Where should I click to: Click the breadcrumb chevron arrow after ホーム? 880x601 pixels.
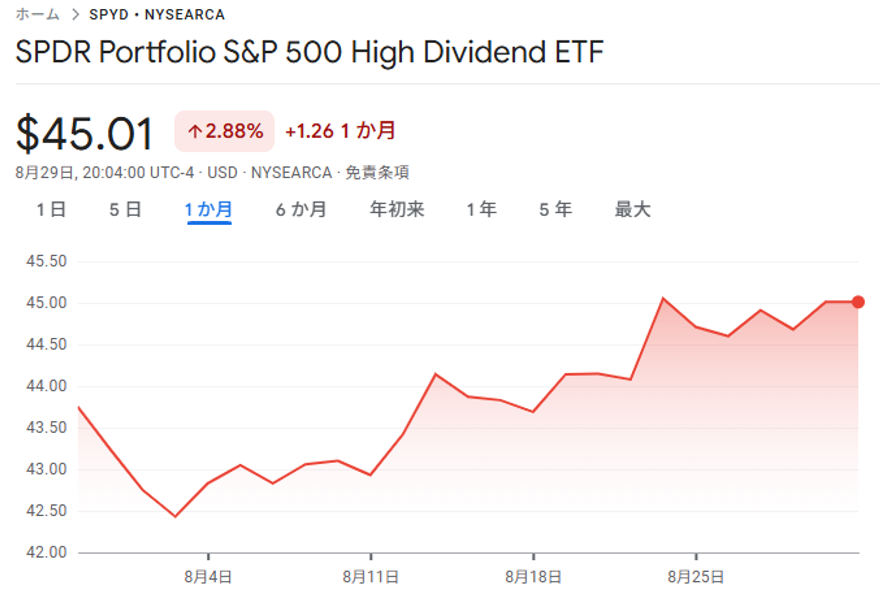(x=75, y=15)
